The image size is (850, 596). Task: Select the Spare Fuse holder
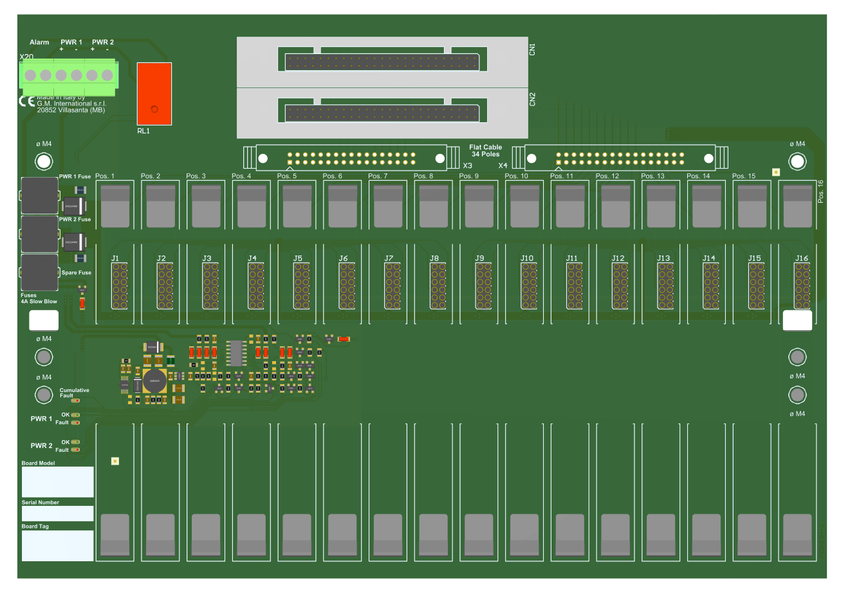pos(40,271)
